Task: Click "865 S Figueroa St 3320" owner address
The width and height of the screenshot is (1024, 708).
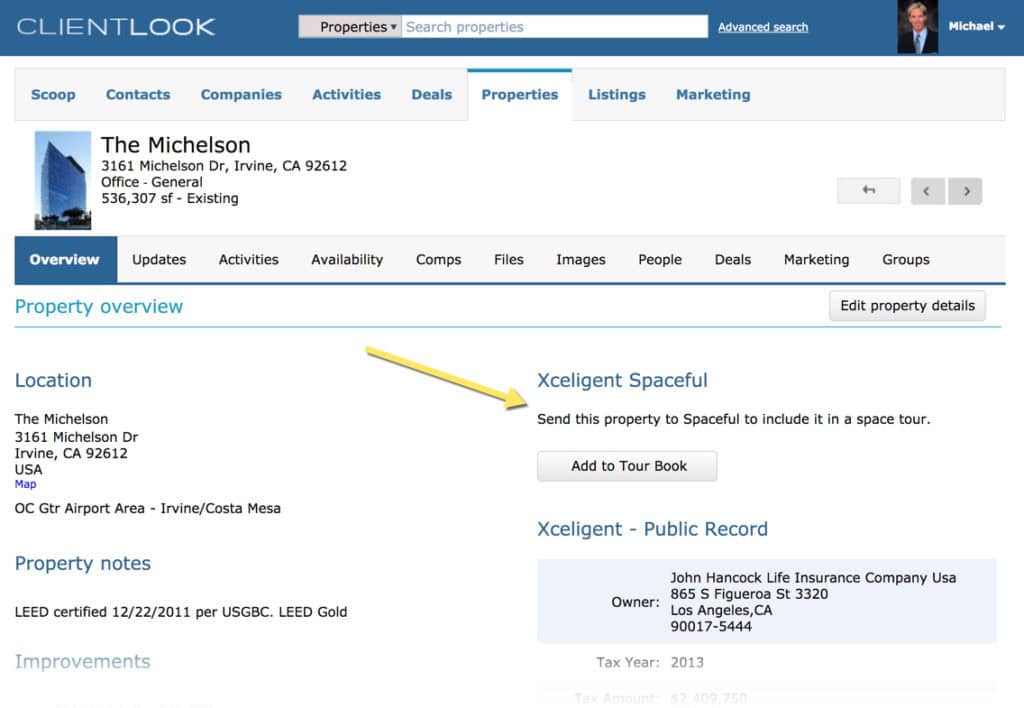Action: [x=749, y=594]
